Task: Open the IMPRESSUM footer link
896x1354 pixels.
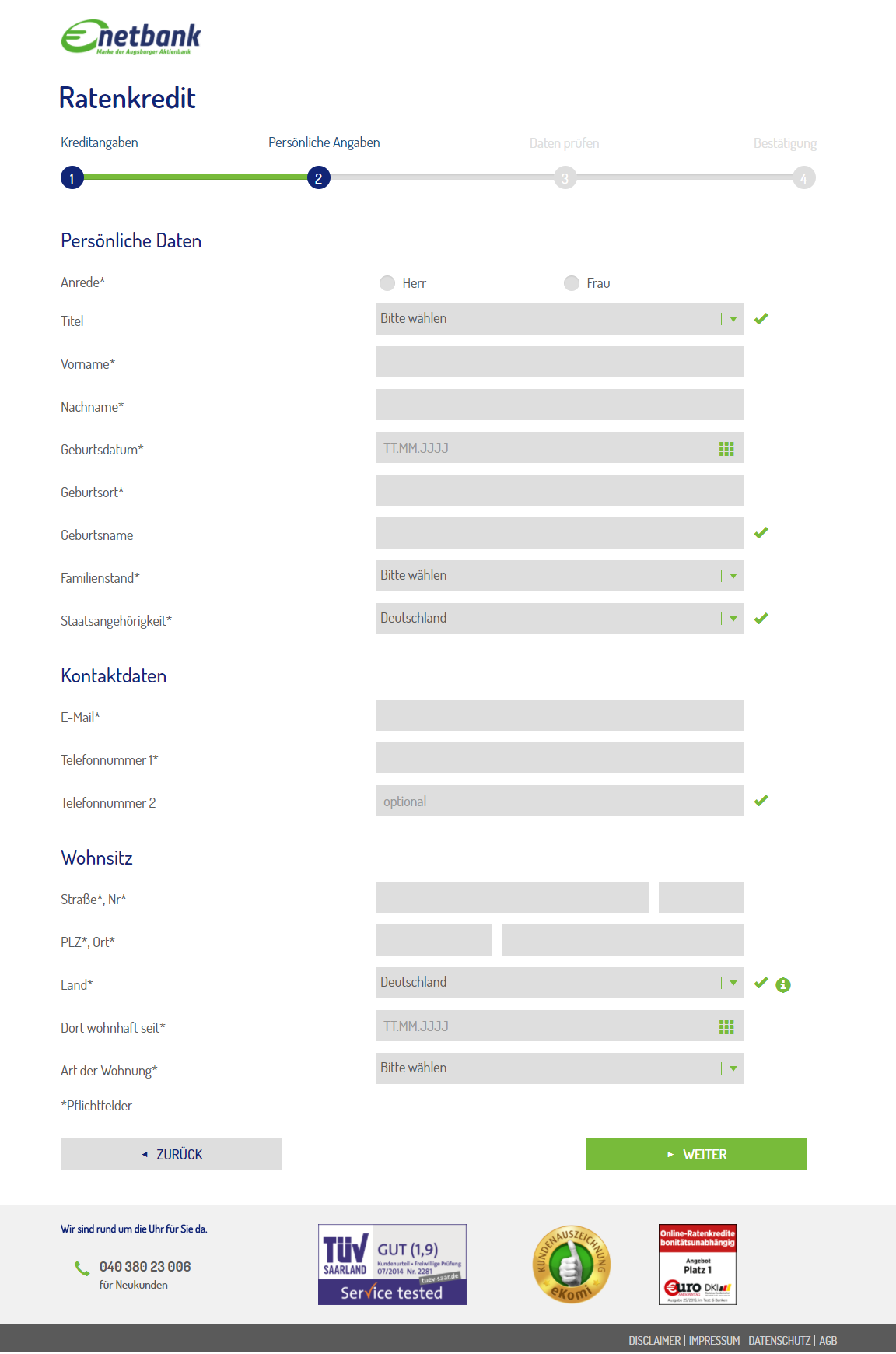Action: 714,1340
